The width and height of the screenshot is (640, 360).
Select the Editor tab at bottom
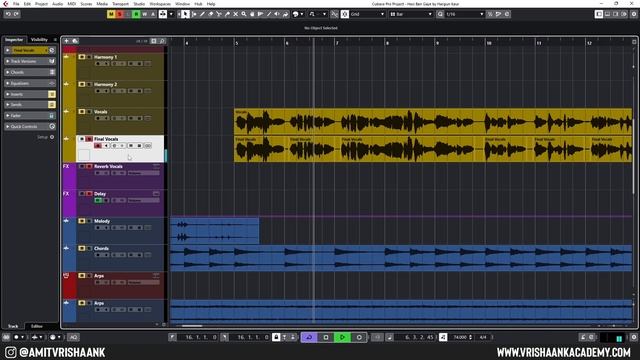(x=37, y=326)
